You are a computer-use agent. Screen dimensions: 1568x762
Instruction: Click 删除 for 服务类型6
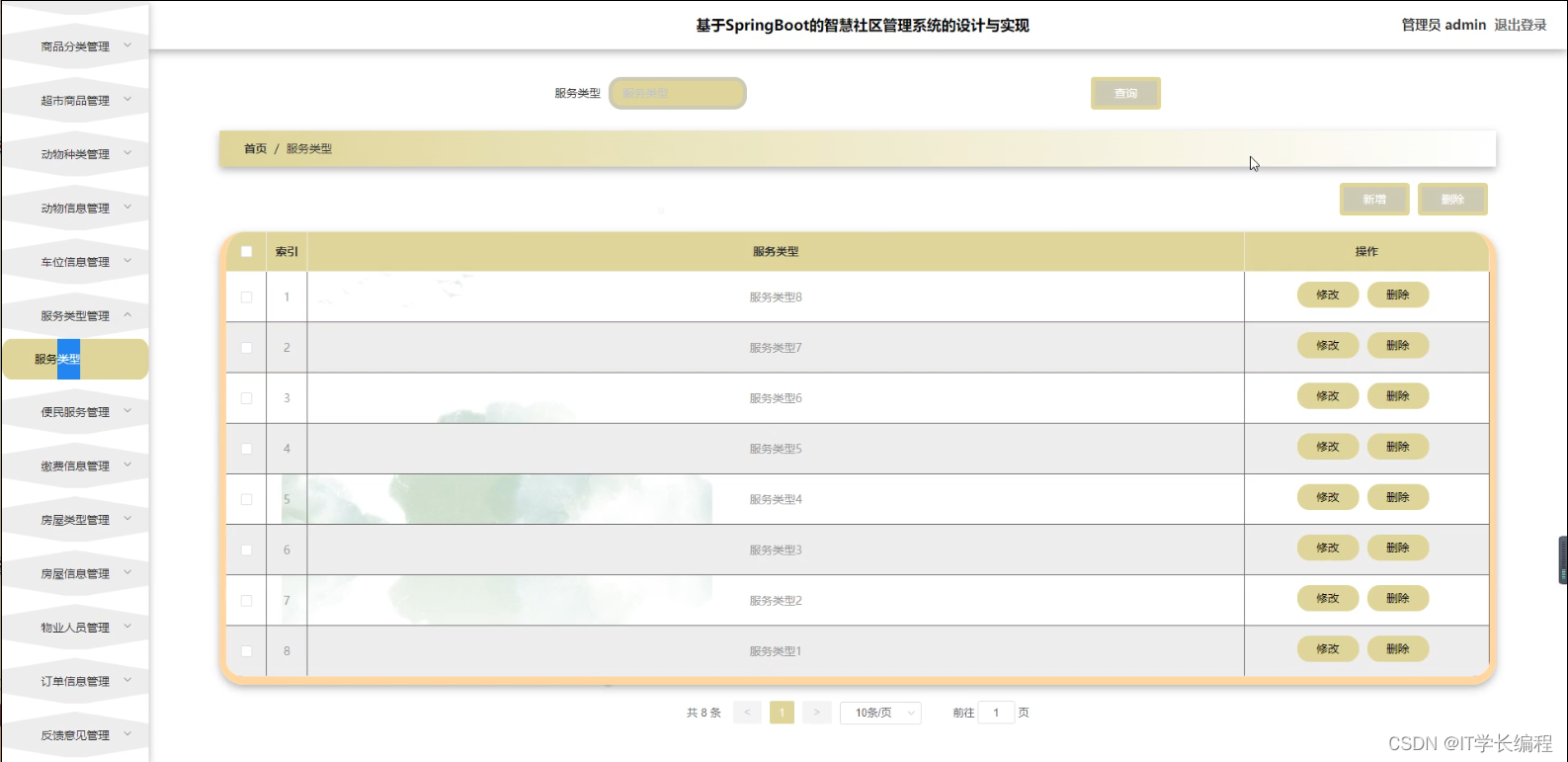tap(1398, 395)
